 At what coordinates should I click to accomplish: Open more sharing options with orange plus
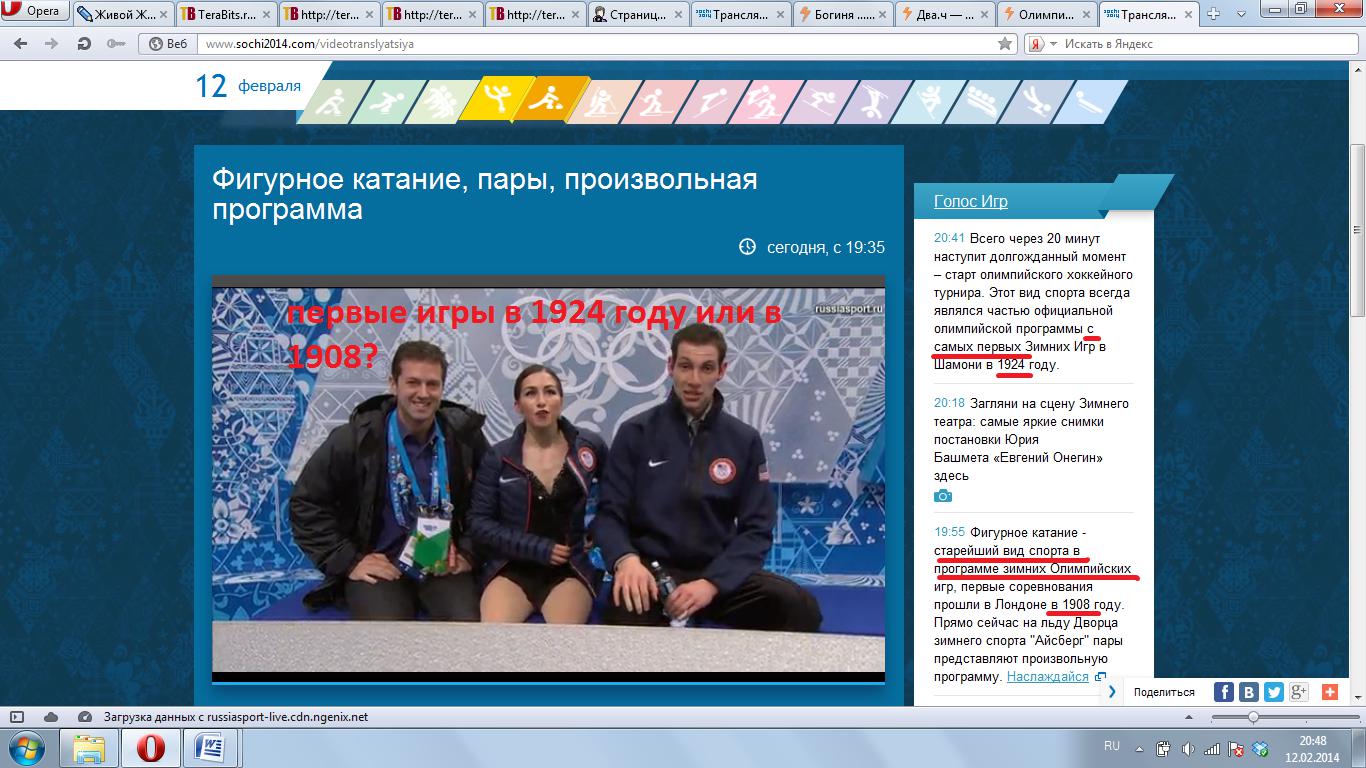point(1330,691)
